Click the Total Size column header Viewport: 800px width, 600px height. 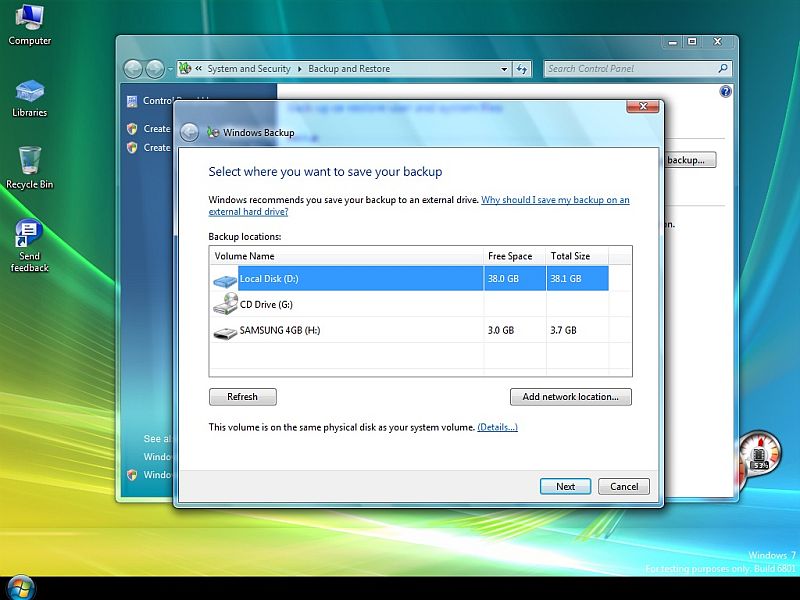tap(577, 256)
